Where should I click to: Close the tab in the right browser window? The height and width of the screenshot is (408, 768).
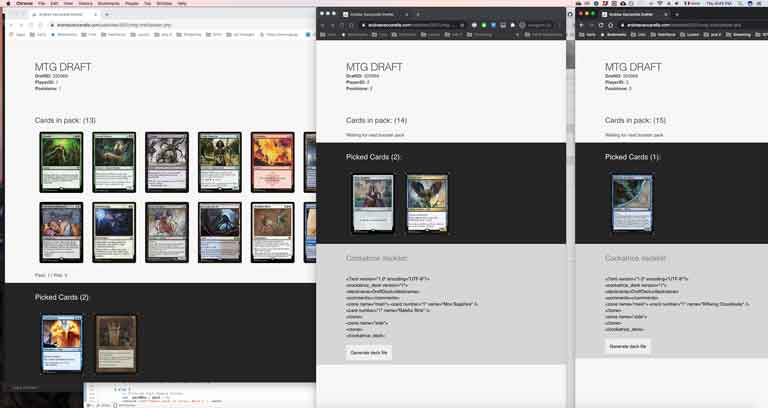tap(666, 14)
